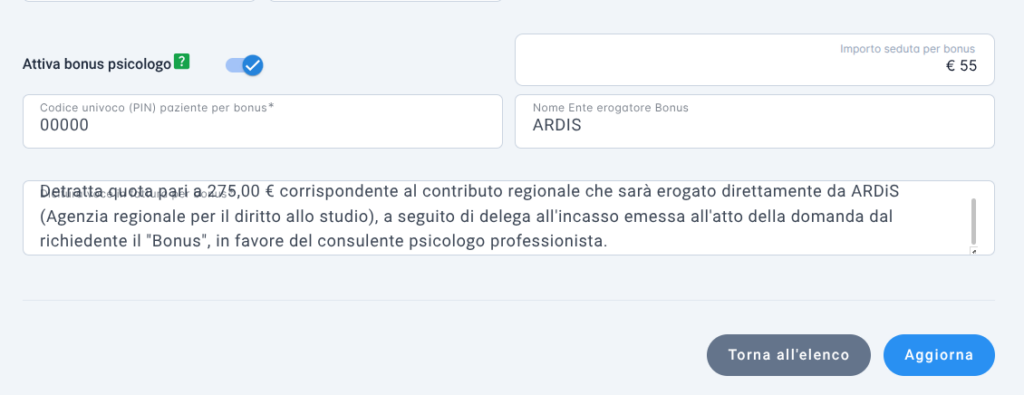1024x395 pixels.
Task: Click the green question mark help icon
Action: 182,63
